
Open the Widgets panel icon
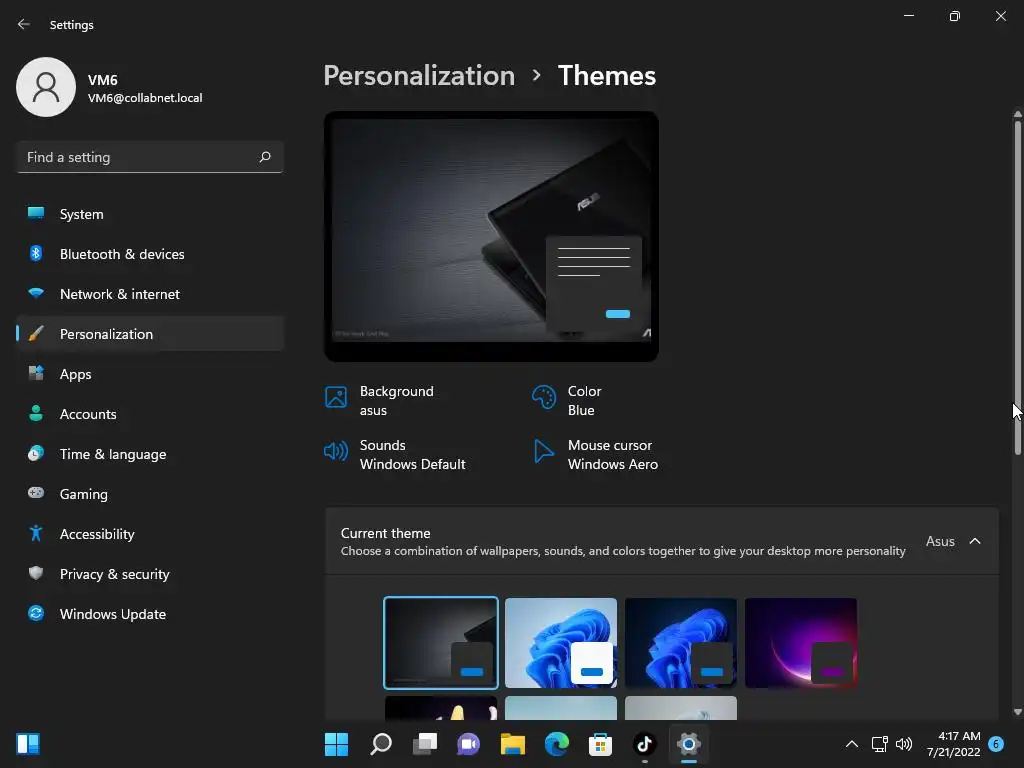28,744
